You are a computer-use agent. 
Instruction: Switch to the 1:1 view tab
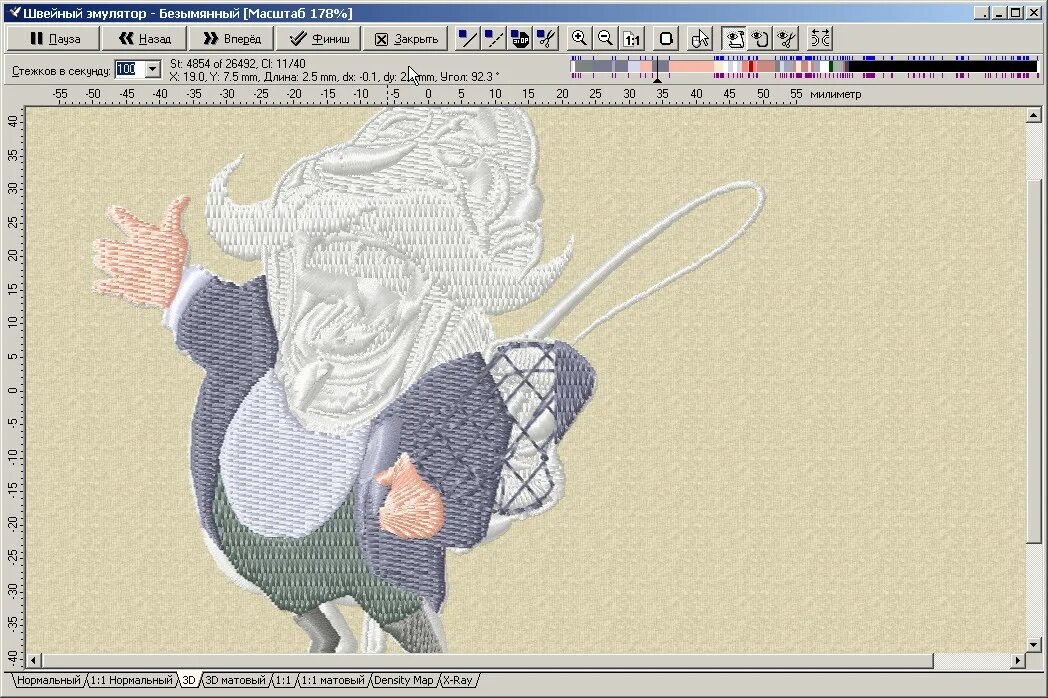[283, 680]
